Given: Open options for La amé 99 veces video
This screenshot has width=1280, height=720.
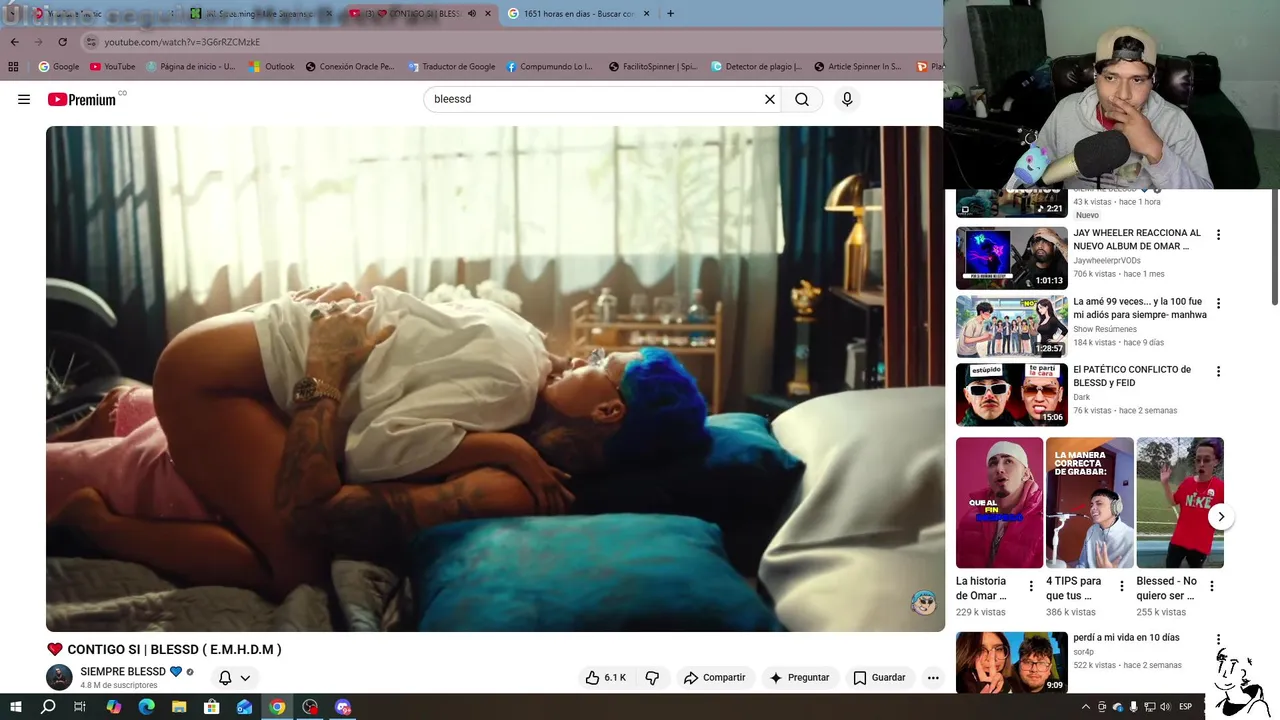Looking at the screenshot, I should tap(1218, 303).
